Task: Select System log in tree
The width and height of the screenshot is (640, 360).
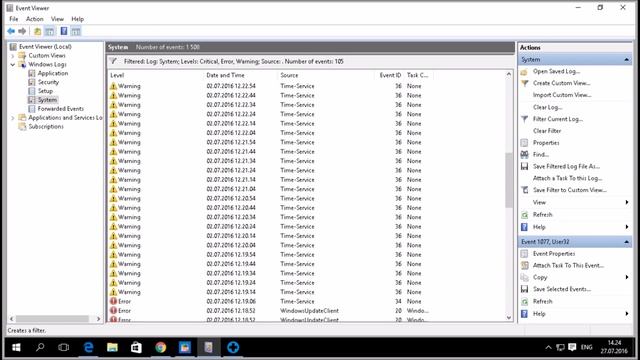Action: tap(47, 100)
